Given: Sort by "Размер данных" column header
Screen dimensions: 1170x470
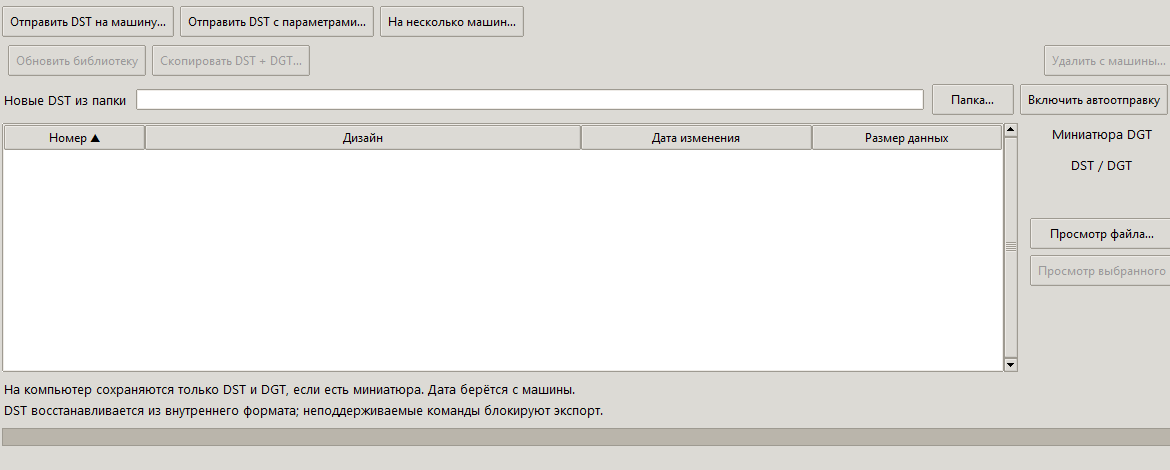Looking at the screenshot, I should point(907,138).
